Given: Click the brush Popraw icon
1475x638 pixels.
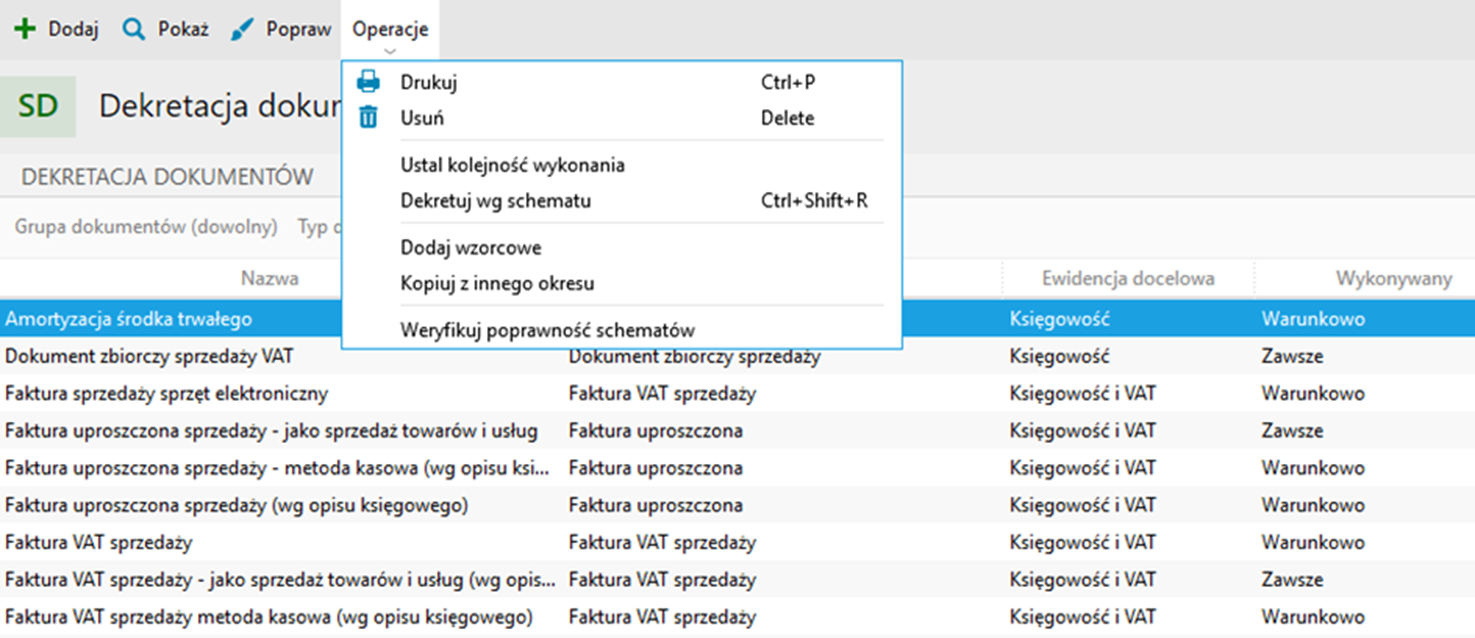Looking at the screenshot, I should [x=242, y=29].
